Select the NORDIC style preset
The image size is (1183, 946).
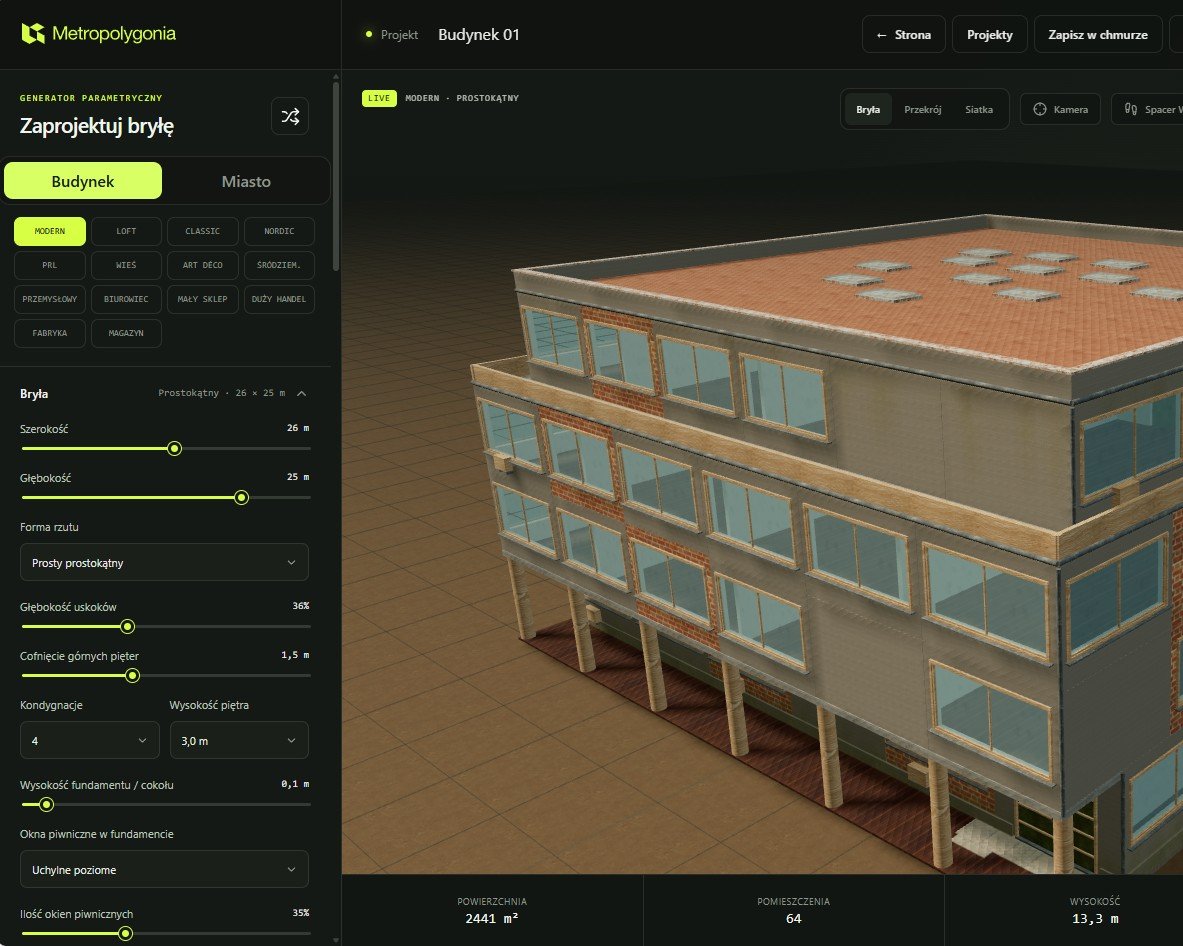click(x=279, y=232)
